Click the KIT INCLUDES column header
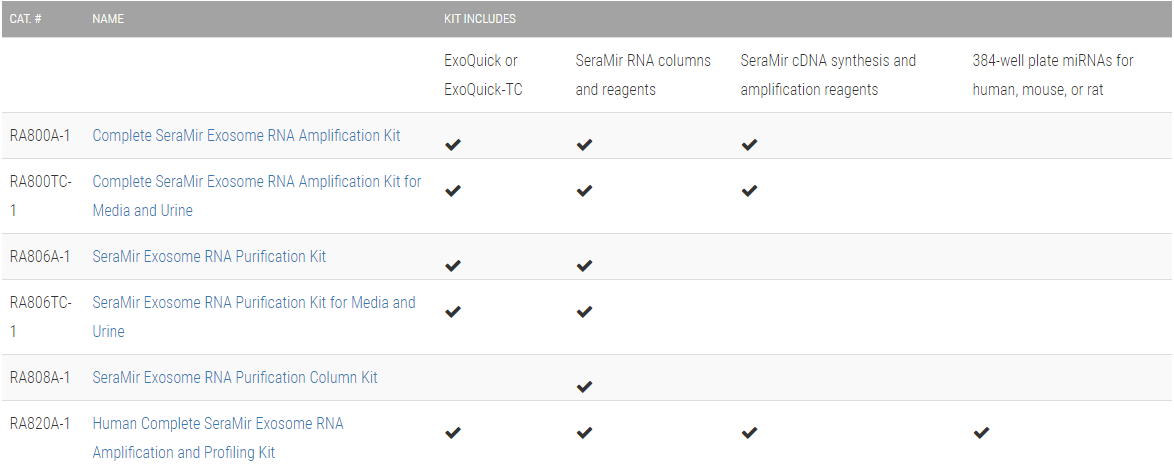The height and width of the screenshot is (472, 1174). [x=480, y=19]
